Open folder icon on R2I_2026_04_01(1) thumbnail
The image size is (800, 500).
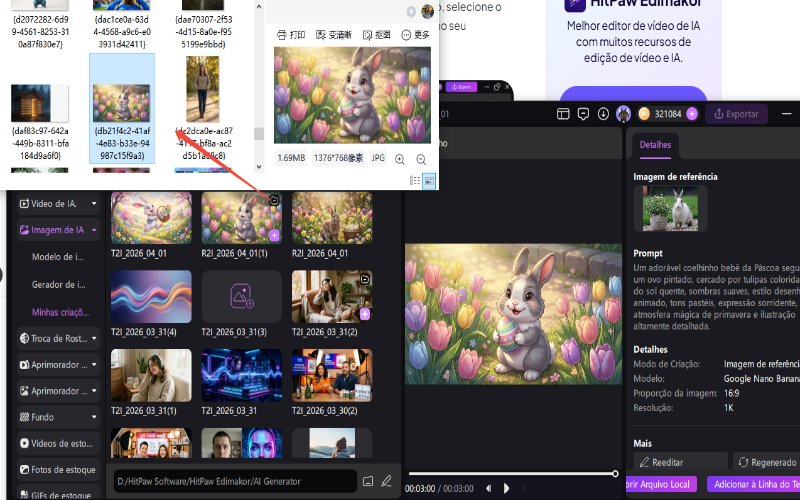coord(274,200)
